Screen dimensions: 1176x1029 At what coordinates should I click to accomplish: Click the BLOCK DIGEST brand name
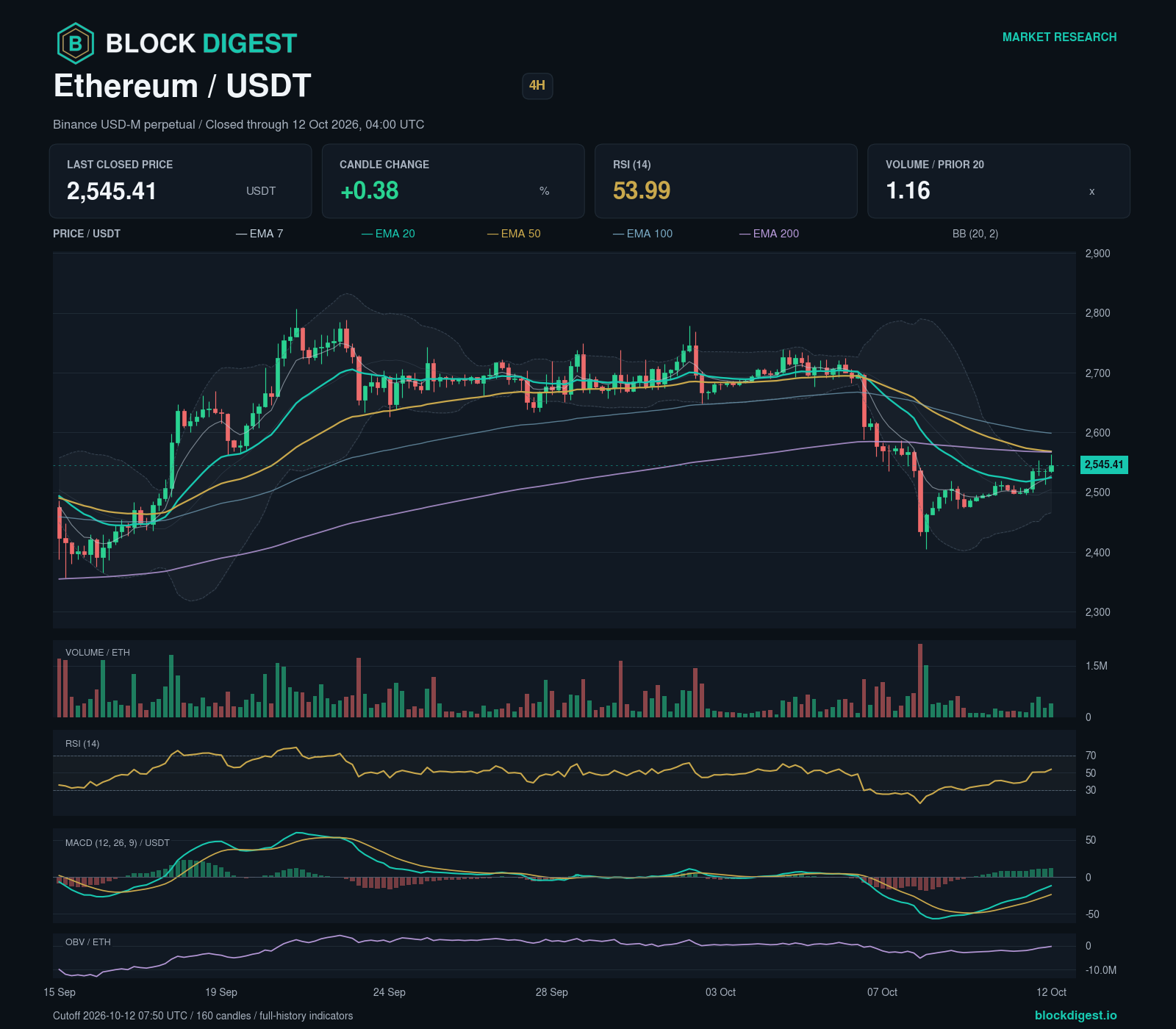click(x=201, y=43)
